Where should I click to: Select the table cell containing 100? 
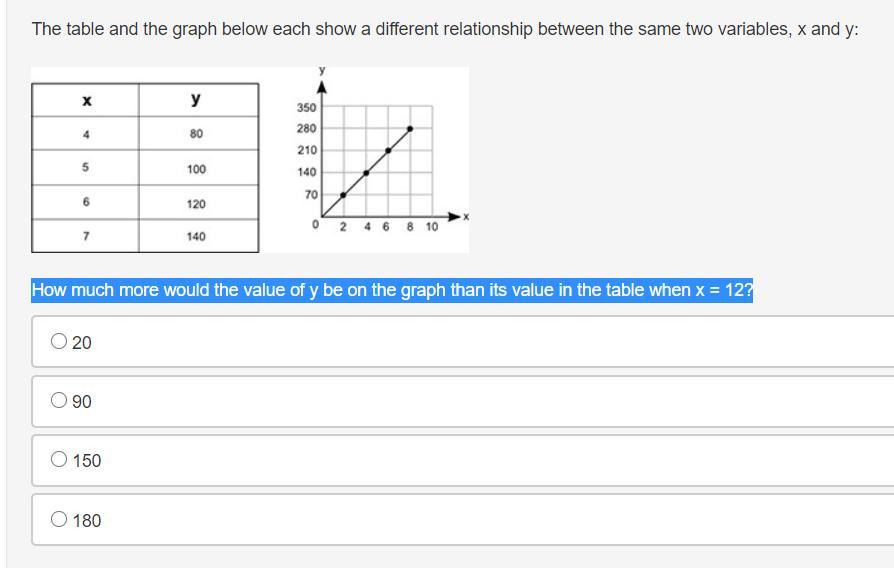pyautogui.click(x=196, y=169)
